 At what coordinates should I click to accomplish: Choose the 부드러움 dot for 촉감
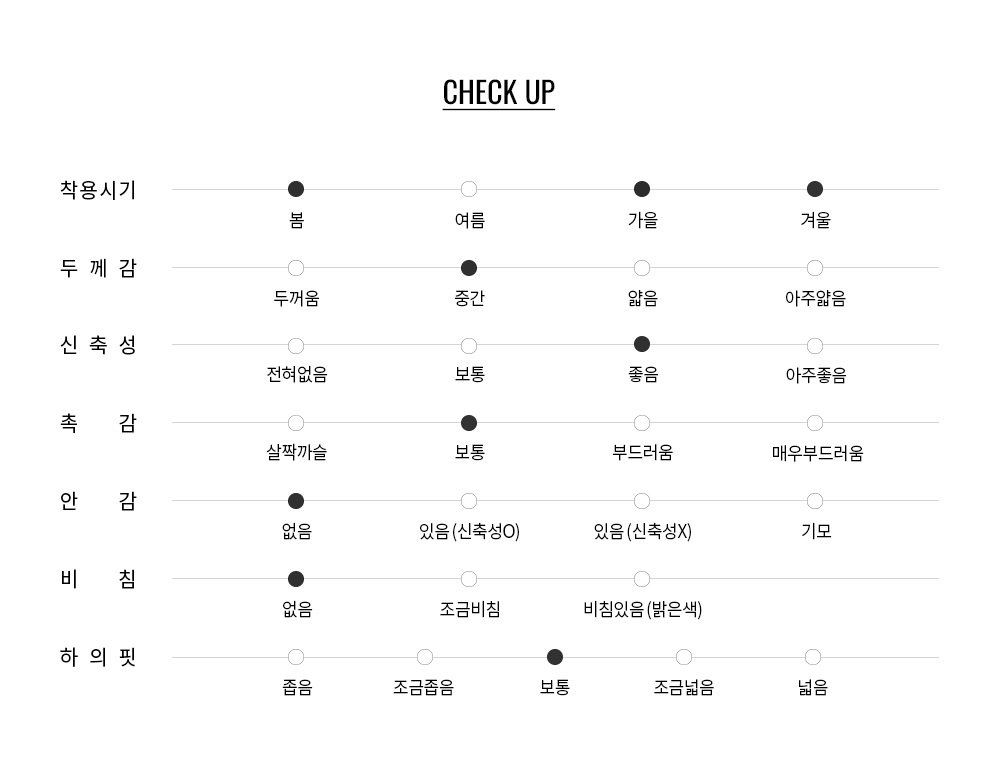click(x=642, y=423)
